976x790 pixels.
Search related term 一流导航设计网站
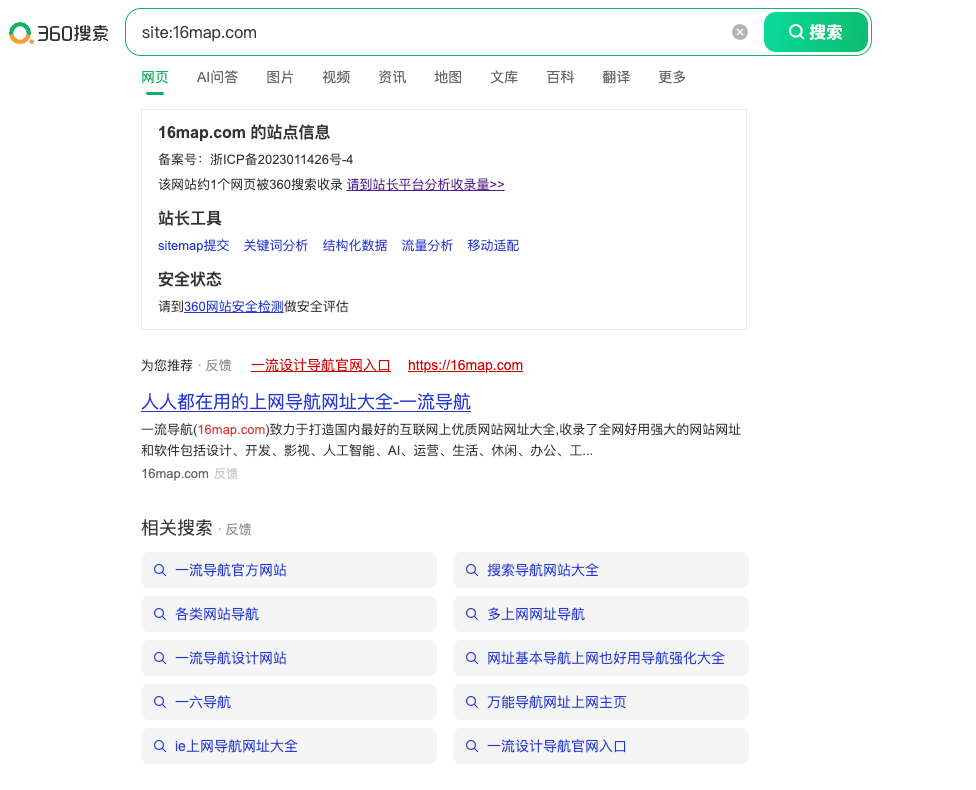289,658
